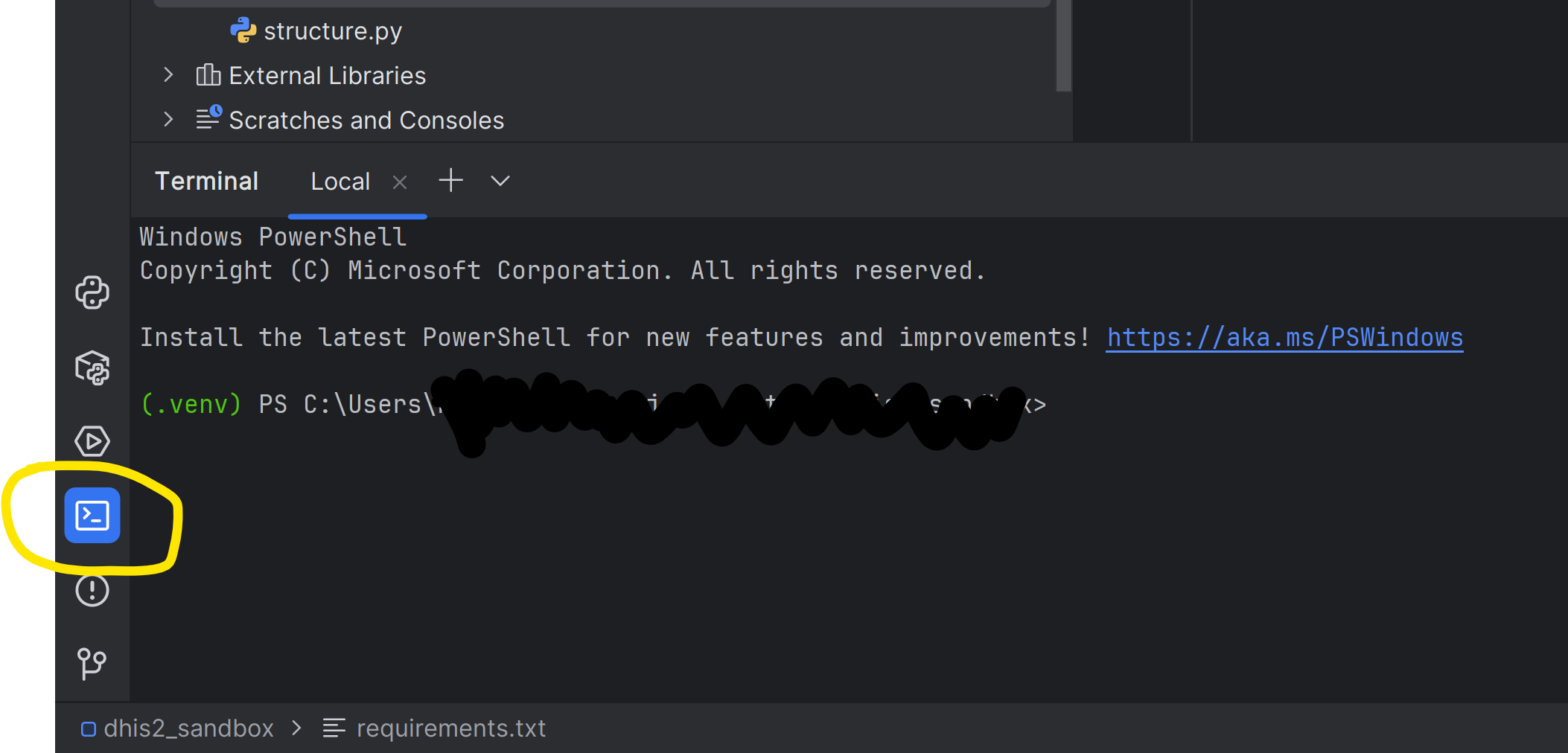
Task: Open terminal shell options dropdown
Action: tap(500, 181)
